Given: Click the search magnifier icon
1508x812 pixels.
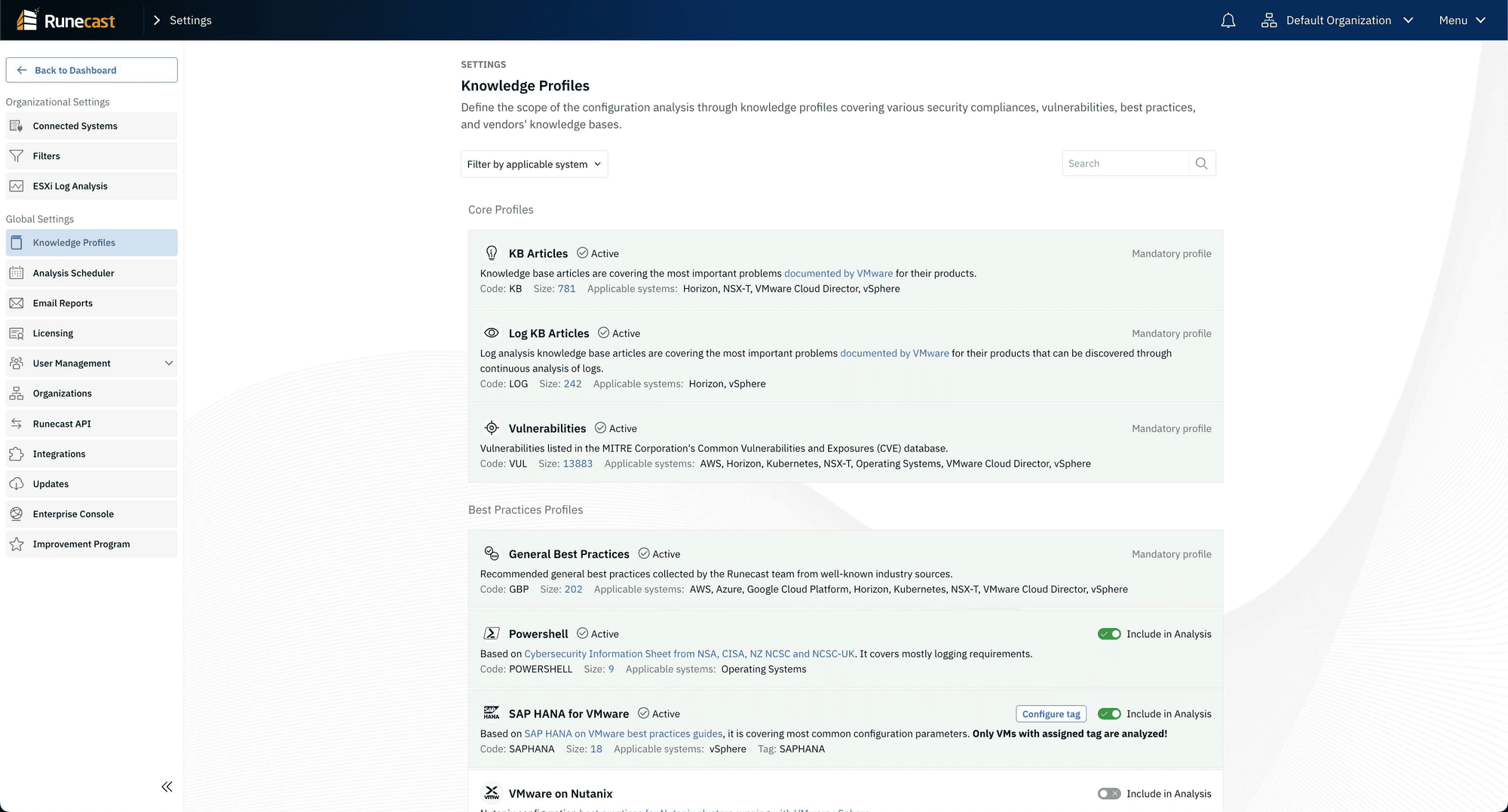Looking at the screenshot, I should coord(1202,164).
